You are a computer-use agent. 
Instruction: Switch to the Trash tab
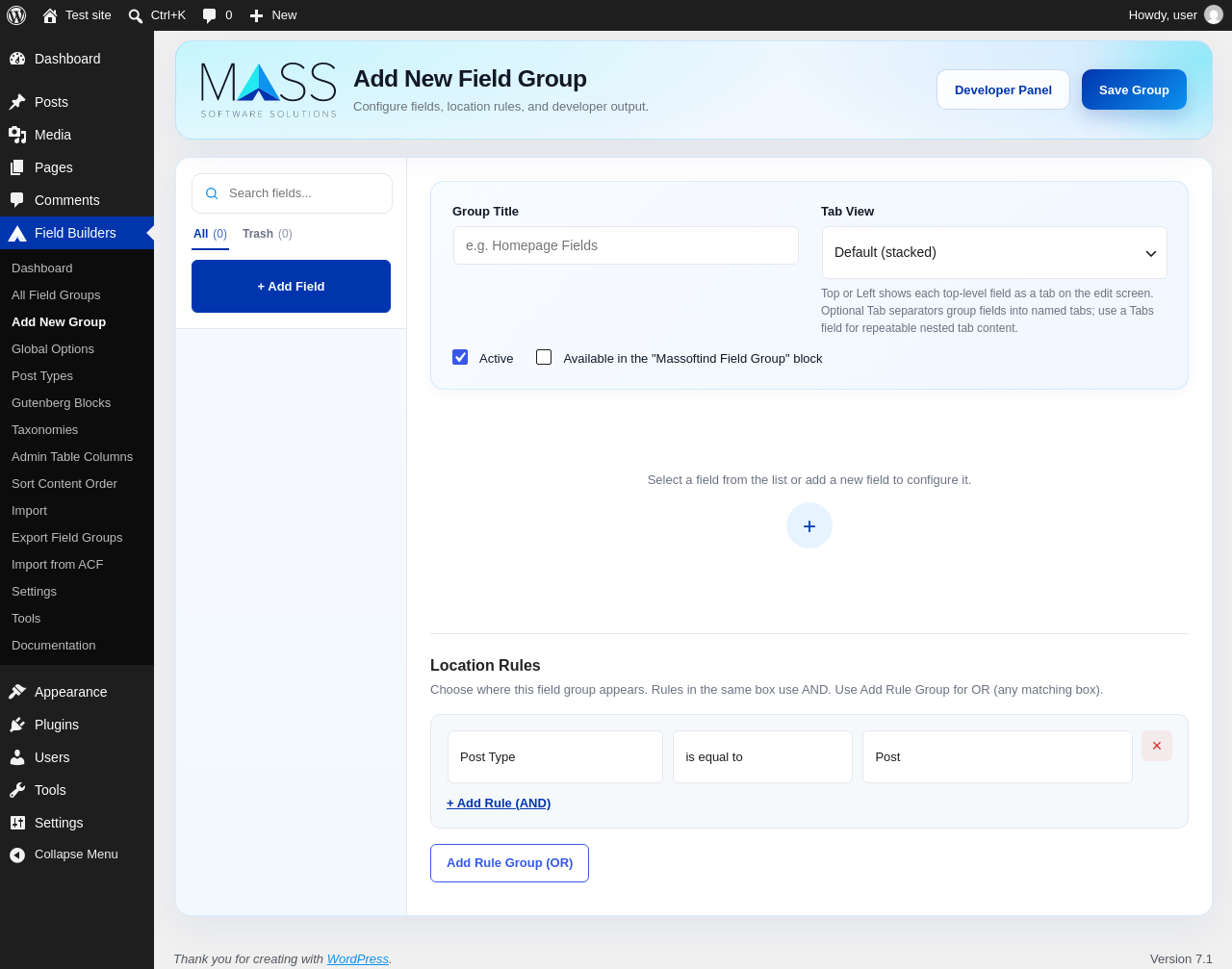tap(268, 234)
